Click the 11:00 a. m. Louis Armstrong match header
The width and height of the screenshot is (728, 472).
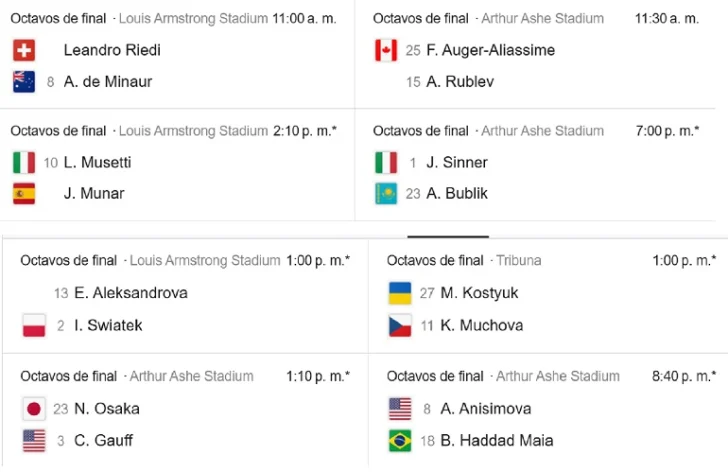coord(173,19)
